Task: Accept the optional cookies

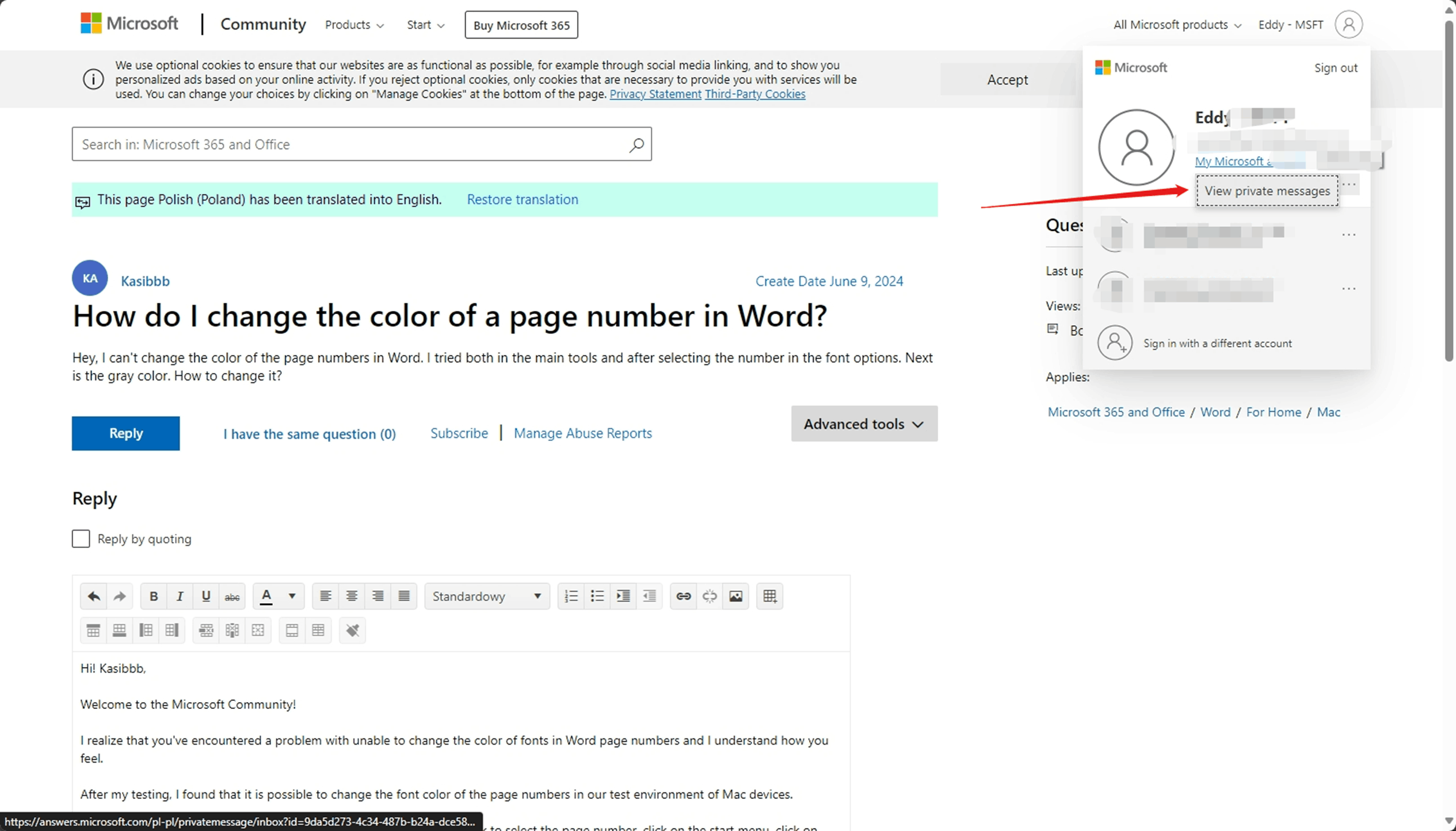Action: pyautogui.click(x=1007, y=79)
